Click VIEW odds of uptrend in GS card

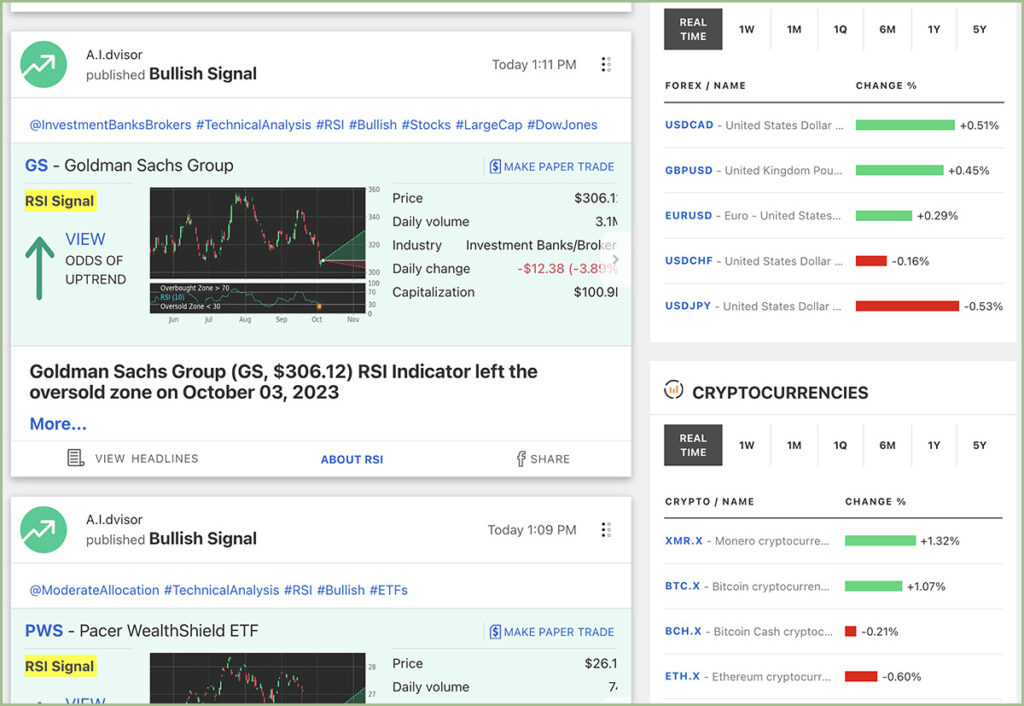(x=86, y=239)
